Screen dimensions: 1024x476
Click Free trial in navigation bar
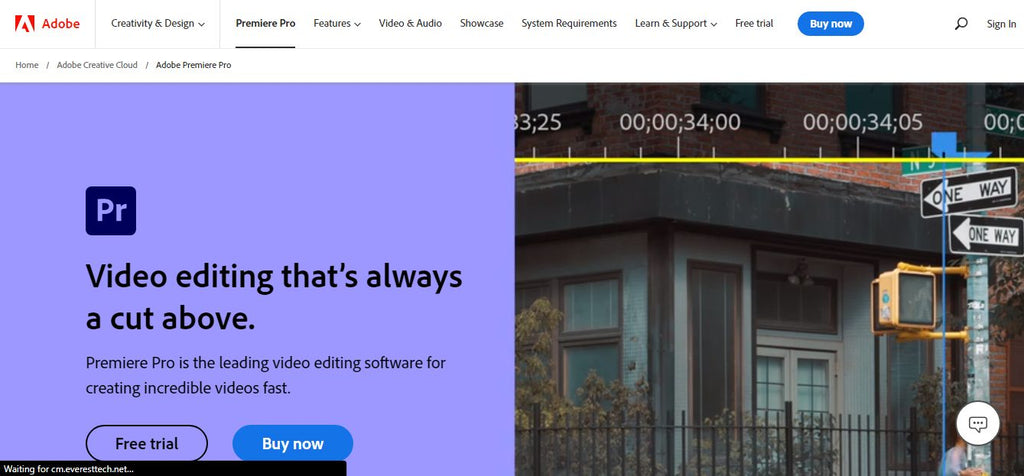coord(754,24)
